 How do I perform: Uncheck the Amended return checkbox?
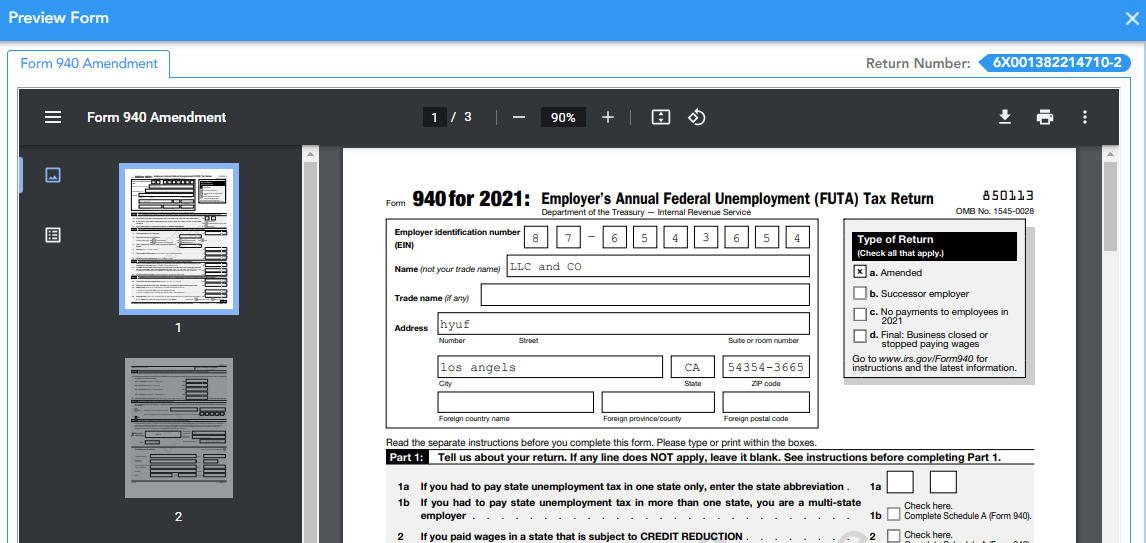tap(860, 272)
